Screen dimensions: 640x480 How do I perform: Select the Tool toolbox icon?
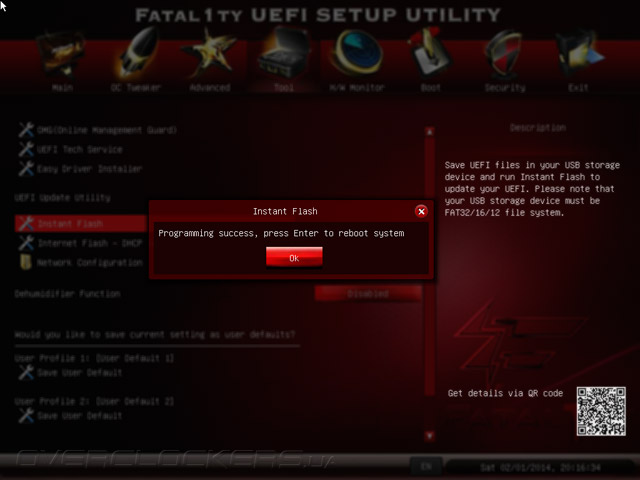tap(284, 53)
